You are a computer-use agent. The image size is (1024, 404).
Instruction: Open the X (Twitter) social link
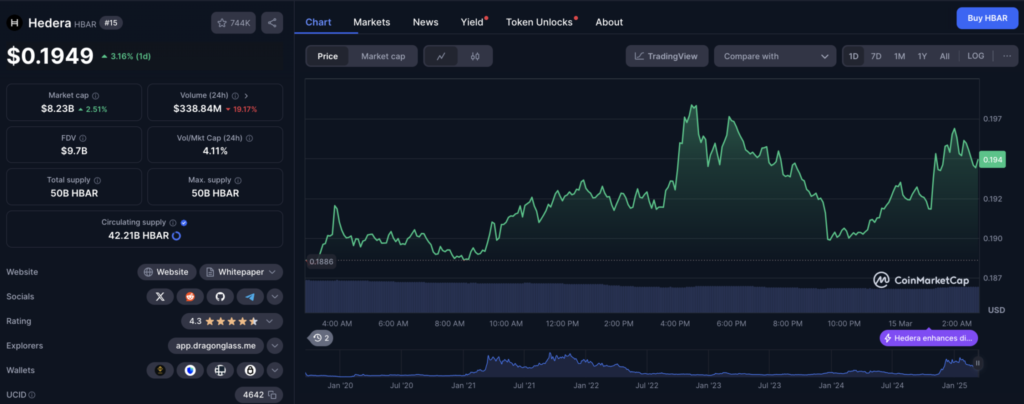click(160, 296)
